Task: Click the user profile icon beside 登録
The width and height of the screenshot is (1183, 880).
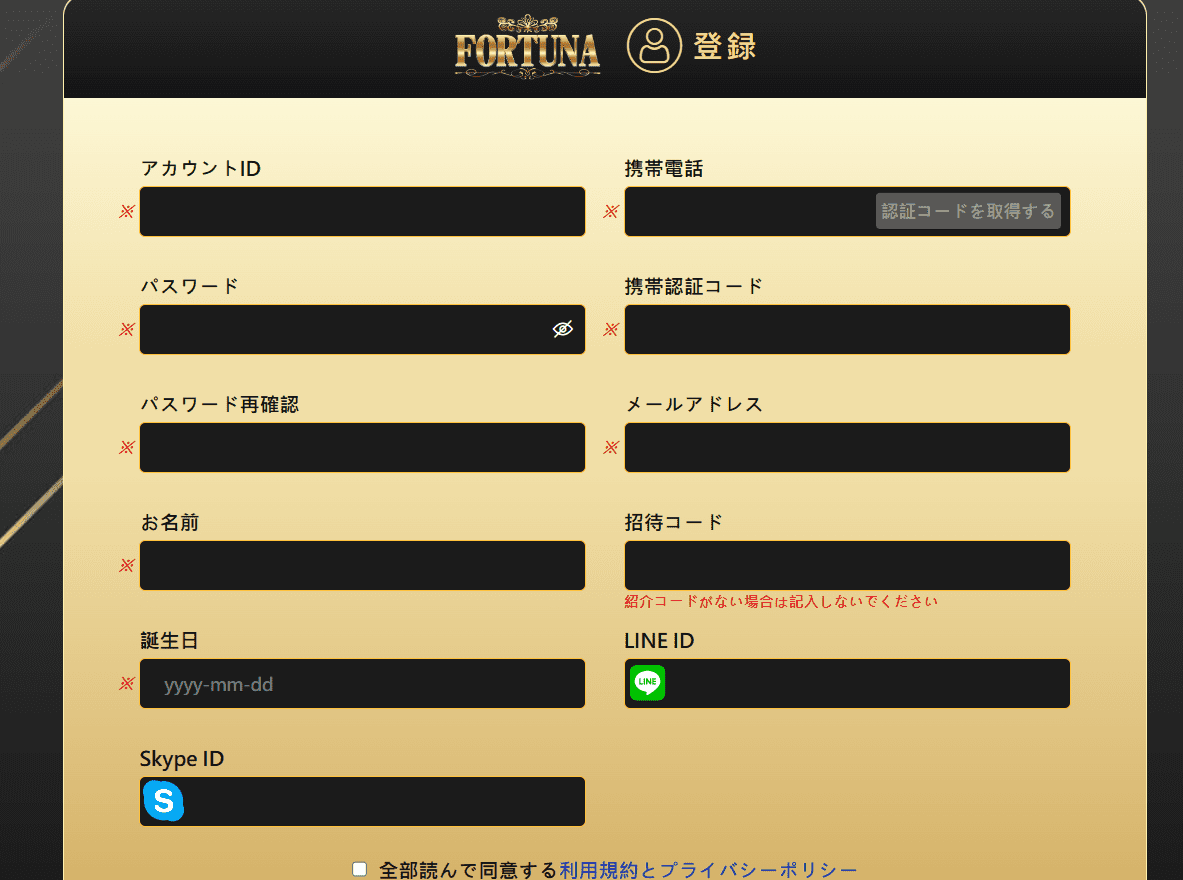Action: click(654, 46)
